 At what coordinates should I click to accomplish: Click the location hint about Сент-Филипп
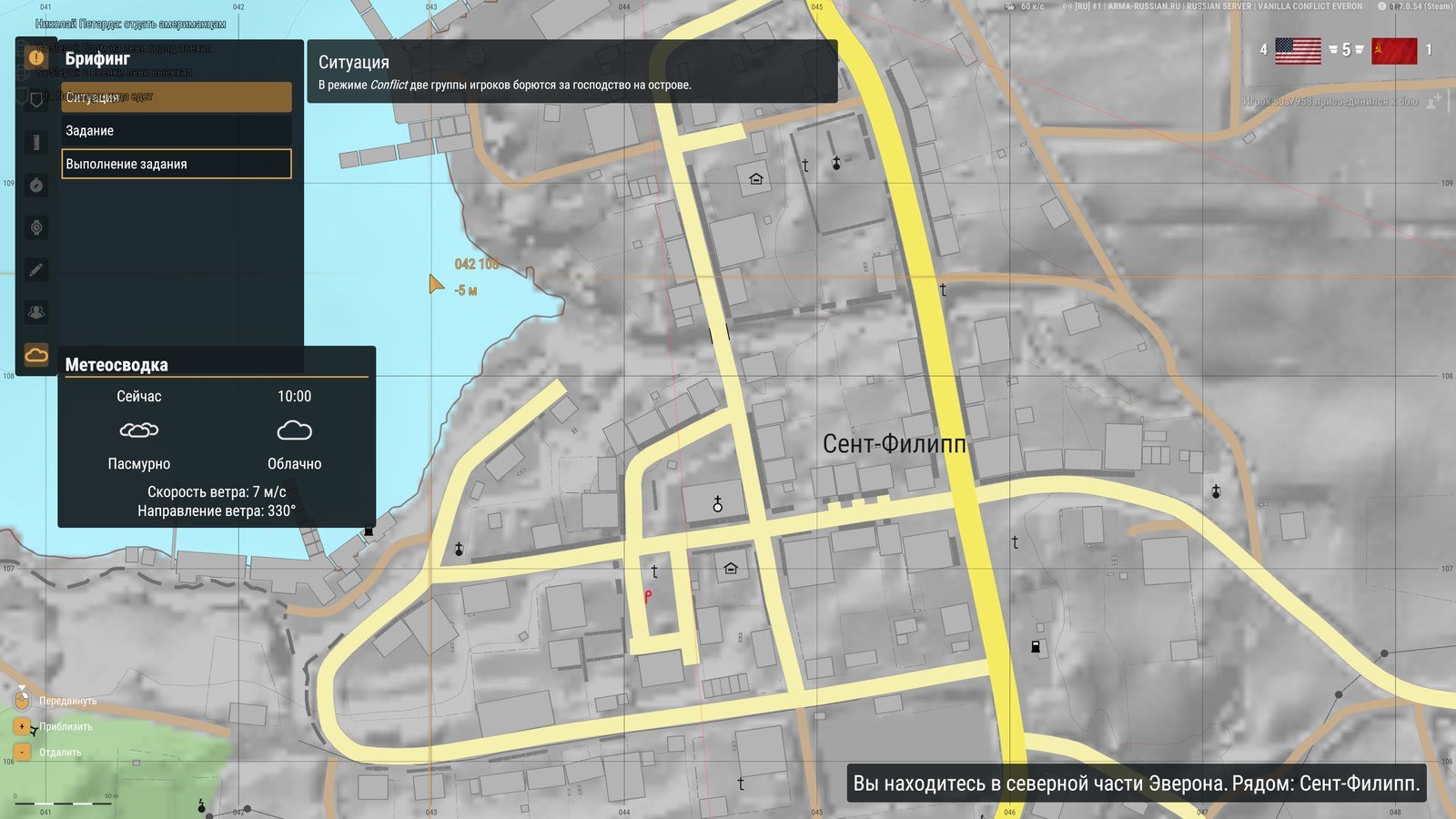[1136, 784]
